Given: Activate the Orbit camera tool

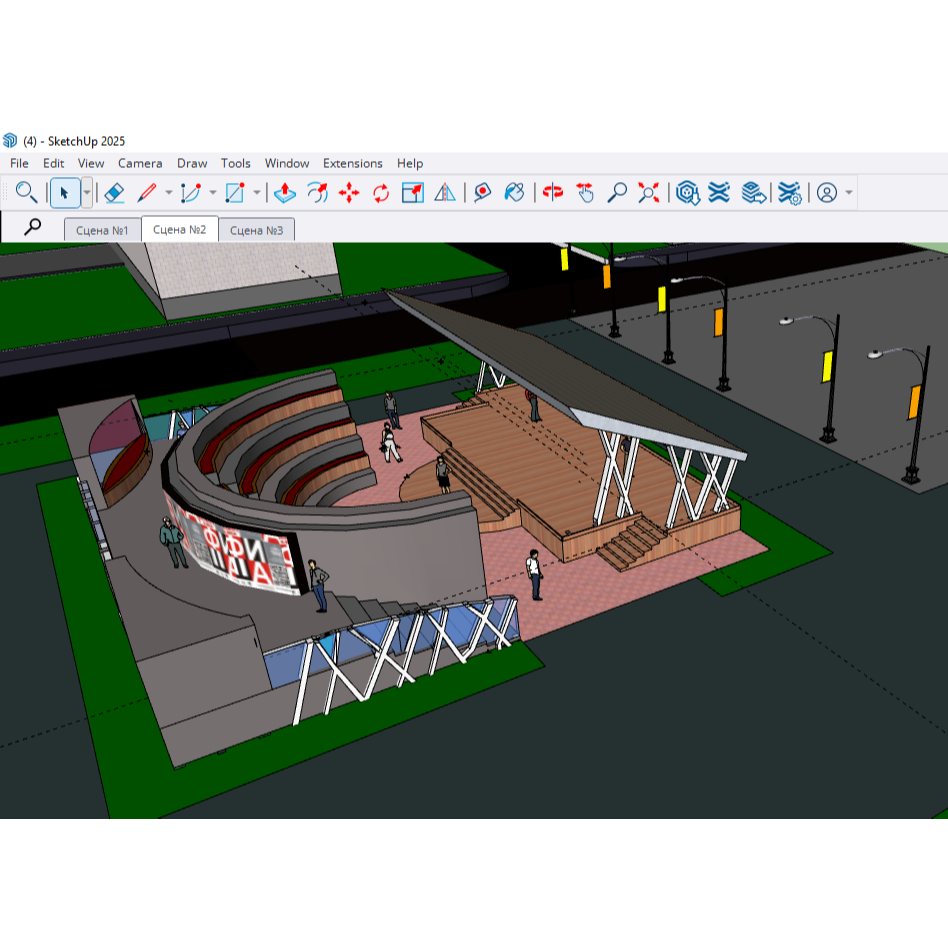Looking at the screenshot, I should click(x=553, y=192).
